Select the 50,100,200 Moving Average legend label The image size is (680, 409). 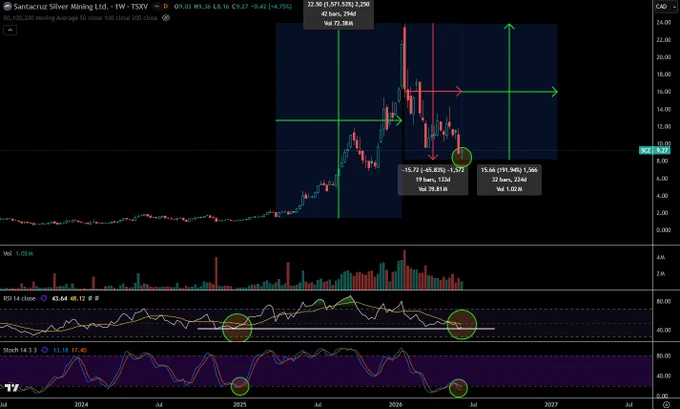pos(81,18)
